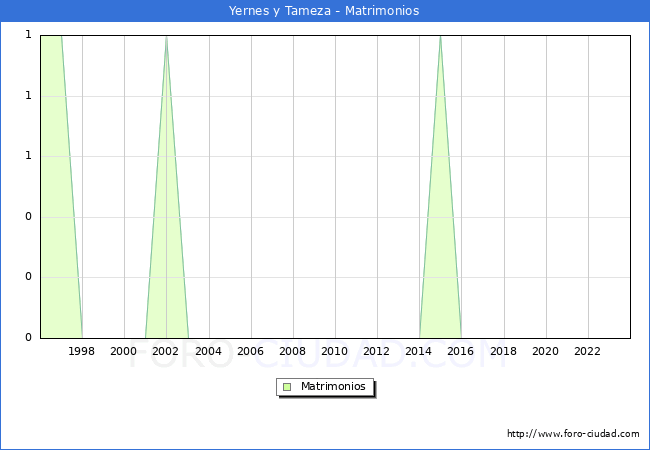Select the 2022 x-axis label
This screenshot has height=450, width=650.
pos(587,351)
